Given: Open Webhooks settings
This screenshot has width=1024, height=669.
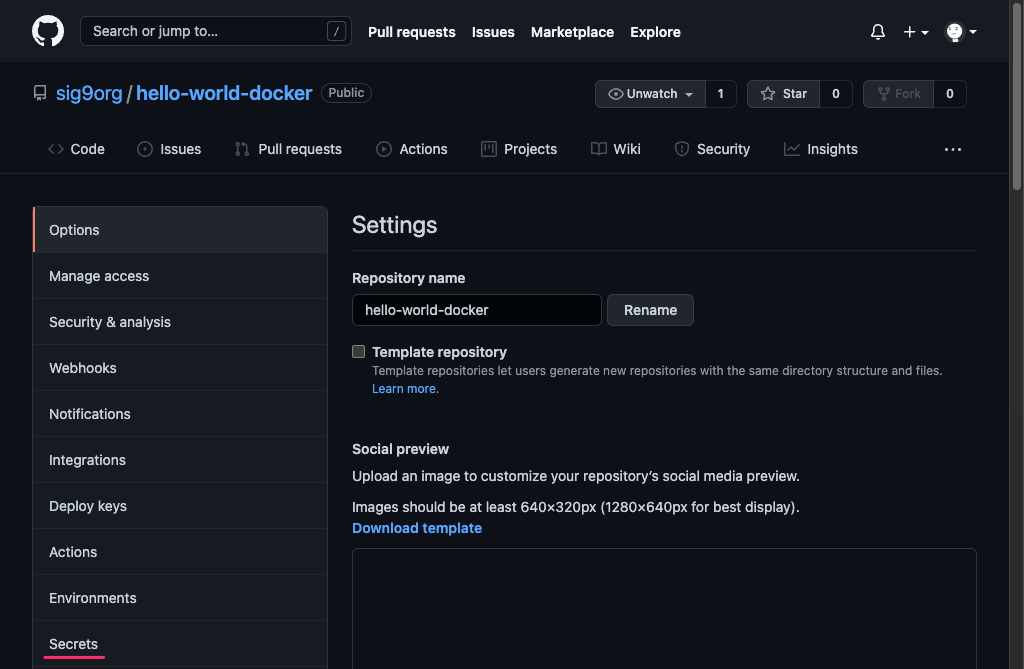Looking at the screenshot, I should tap(180, 368).
